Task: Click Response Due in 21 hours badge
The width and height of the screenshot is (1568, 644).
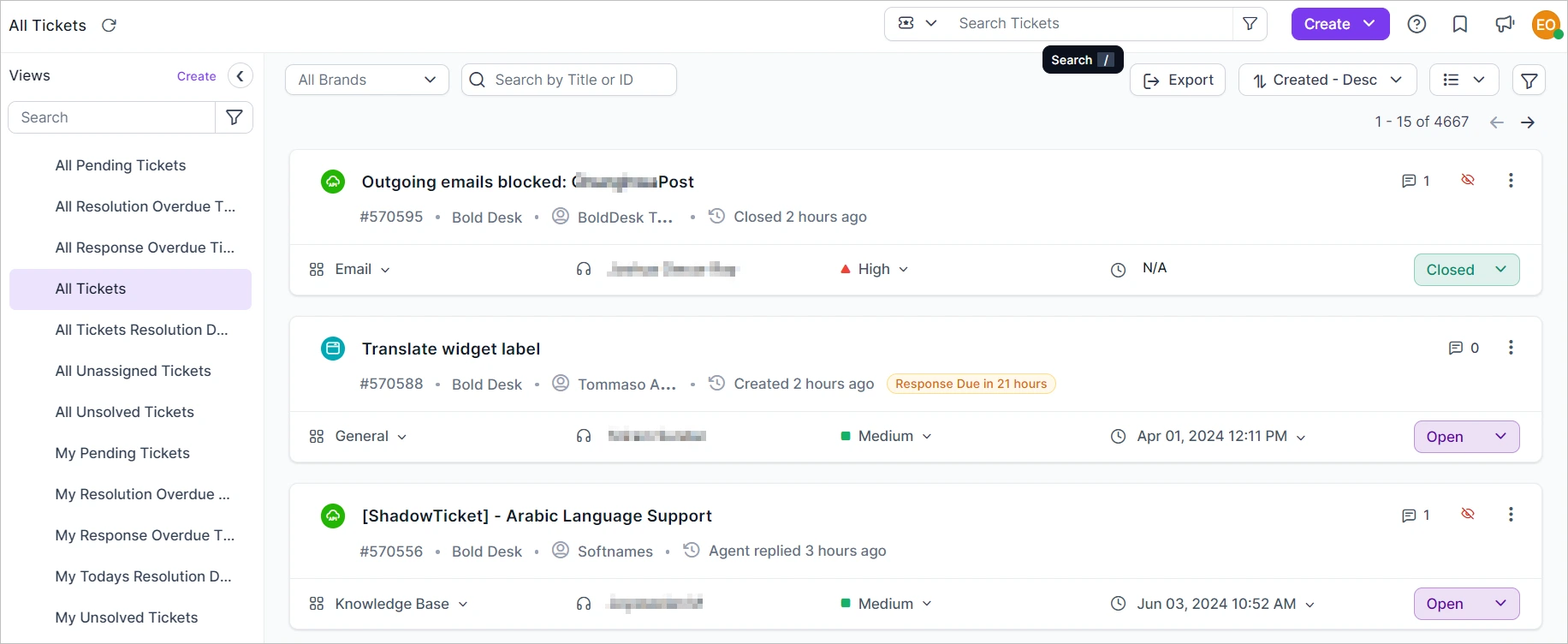Action: coord(971,384)
